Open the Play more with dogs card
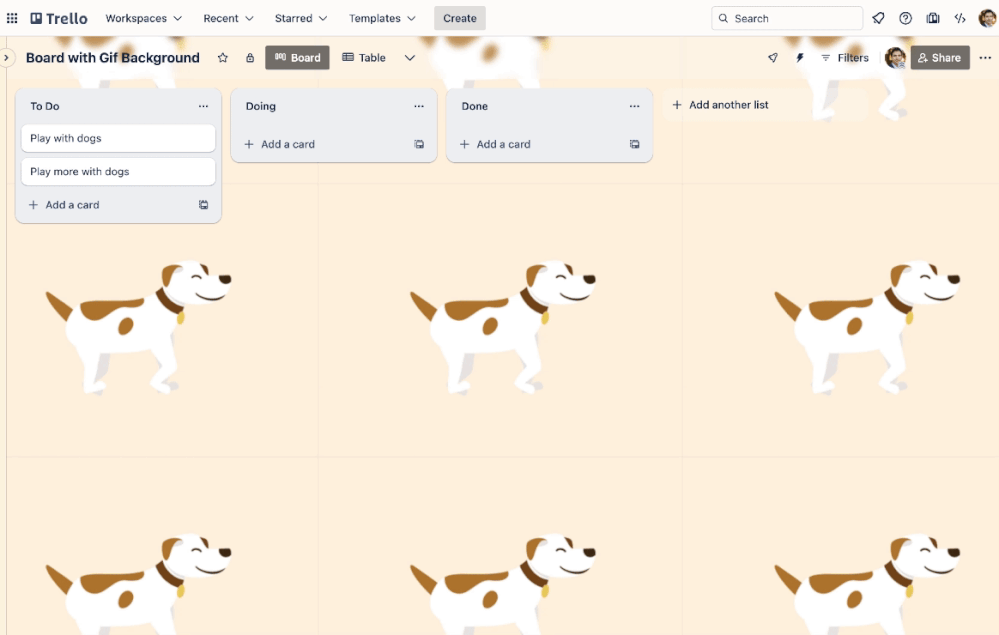The image size is (999, 635). pyautogui.click(x=118, y=171)
